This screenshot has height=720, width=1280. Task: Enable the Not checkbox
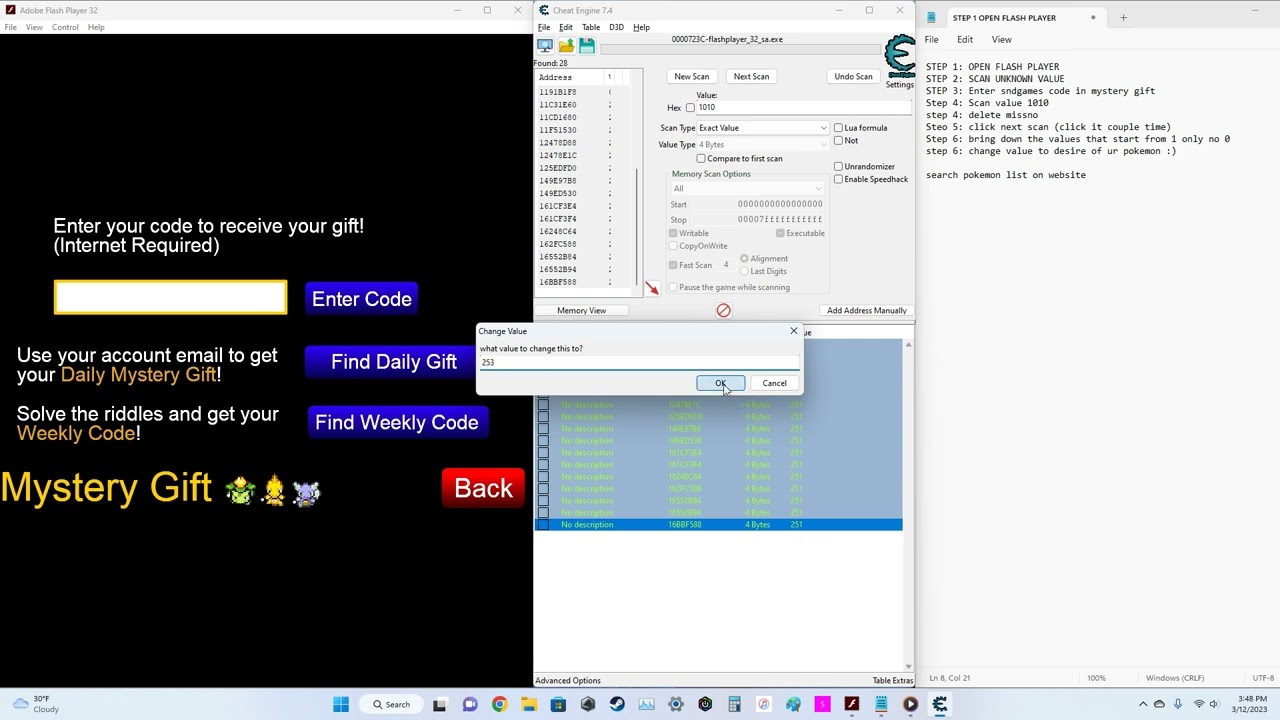point(838,141)
